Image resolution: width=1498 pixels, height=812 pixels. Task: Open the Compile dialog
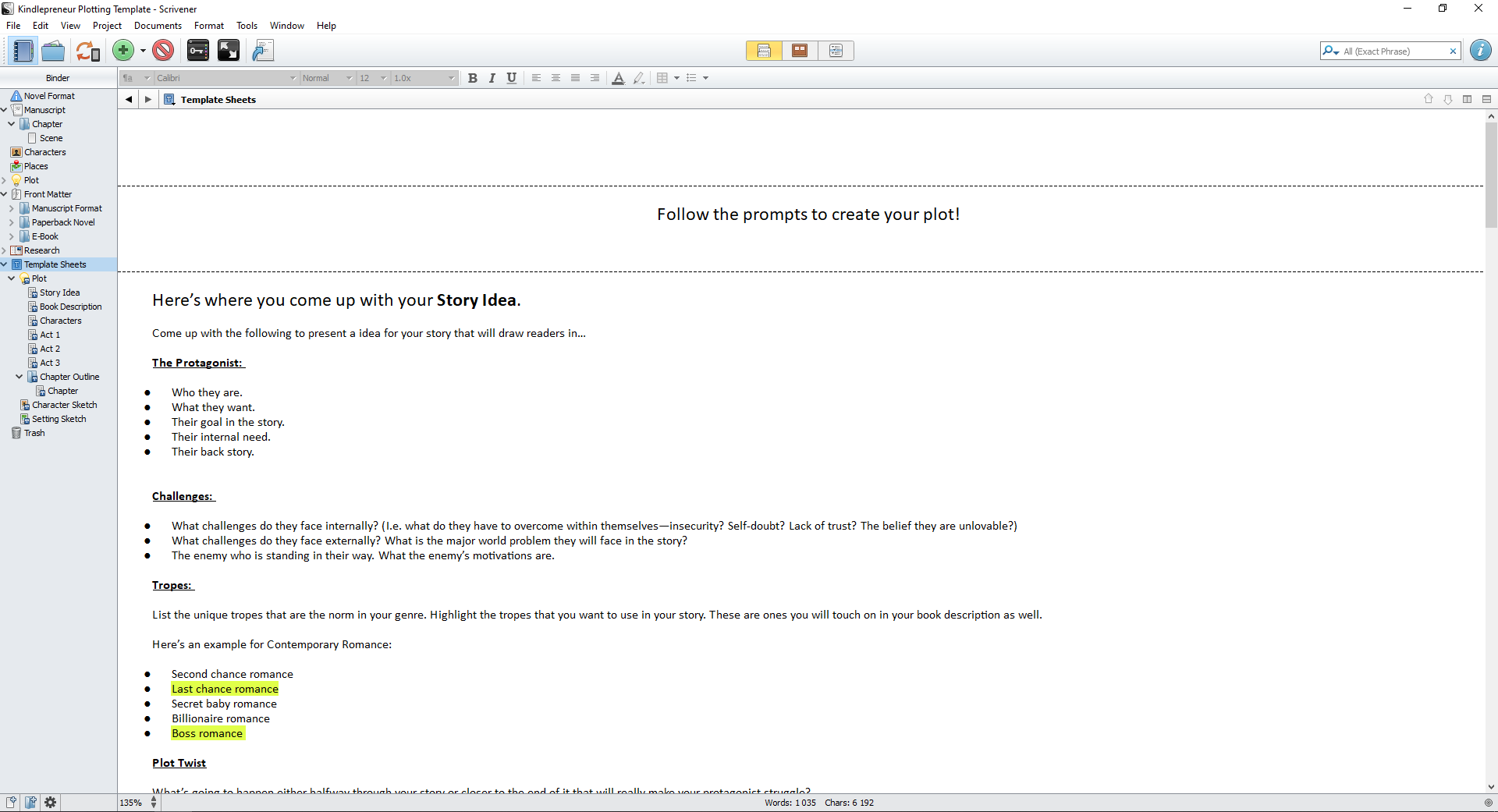[263, 50]
